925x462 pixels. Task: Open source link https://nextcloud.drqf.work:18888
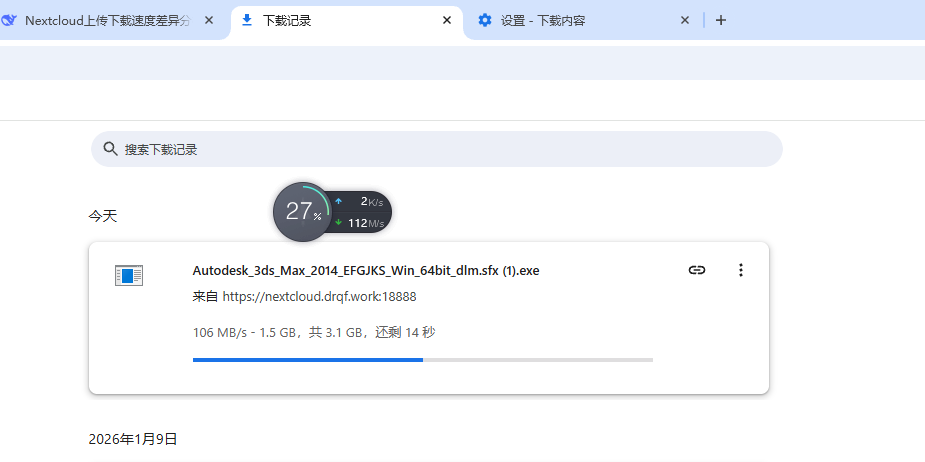coord(319,297)
